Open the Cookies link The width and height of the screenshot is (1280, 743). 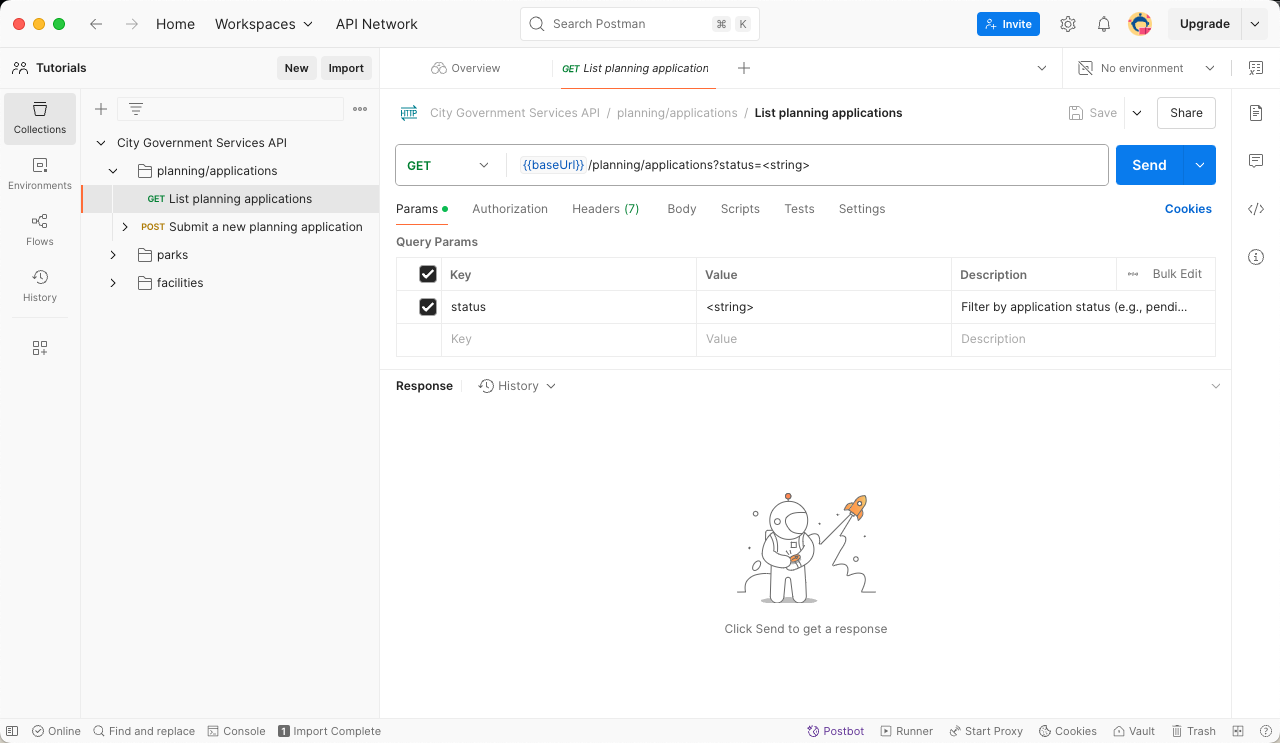(1188, 209)
